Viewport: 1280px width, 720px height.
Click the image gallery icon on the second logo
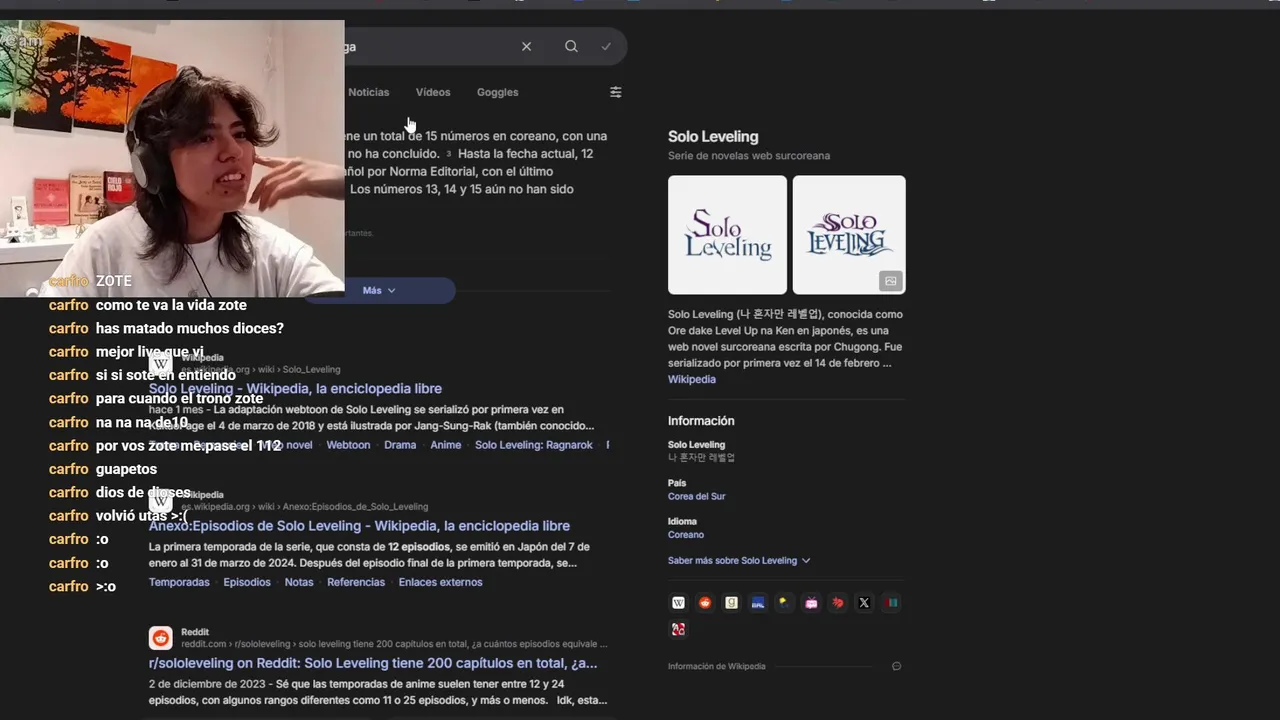(x=890, y=281)
